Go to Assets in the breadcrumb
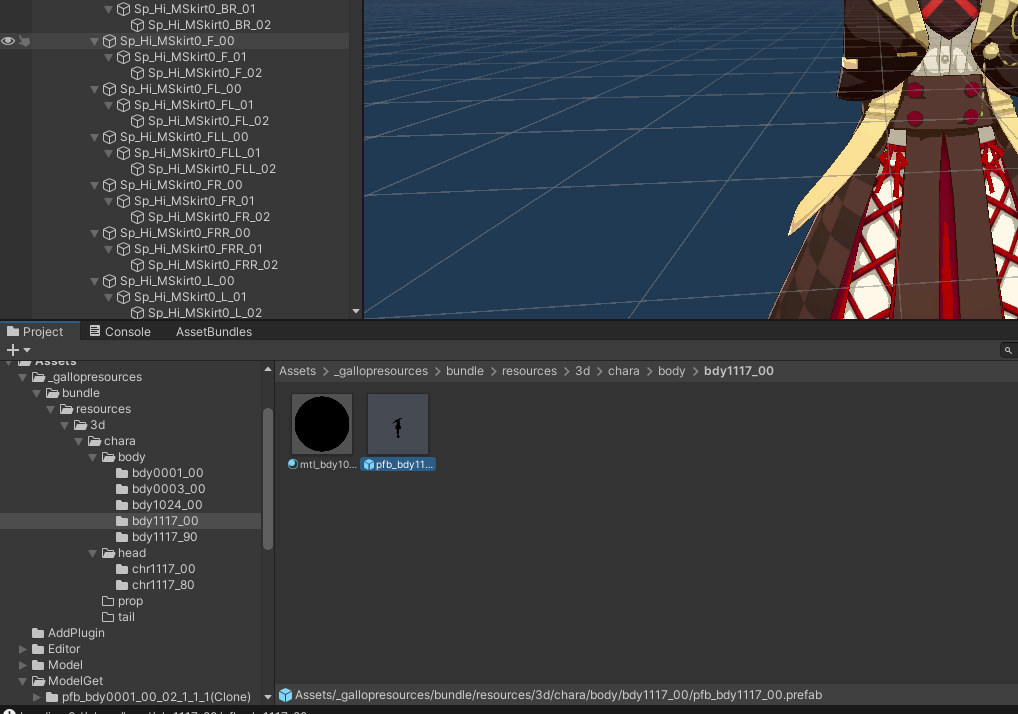This screenshot has width=1018, height=714. tap(297, 371)
